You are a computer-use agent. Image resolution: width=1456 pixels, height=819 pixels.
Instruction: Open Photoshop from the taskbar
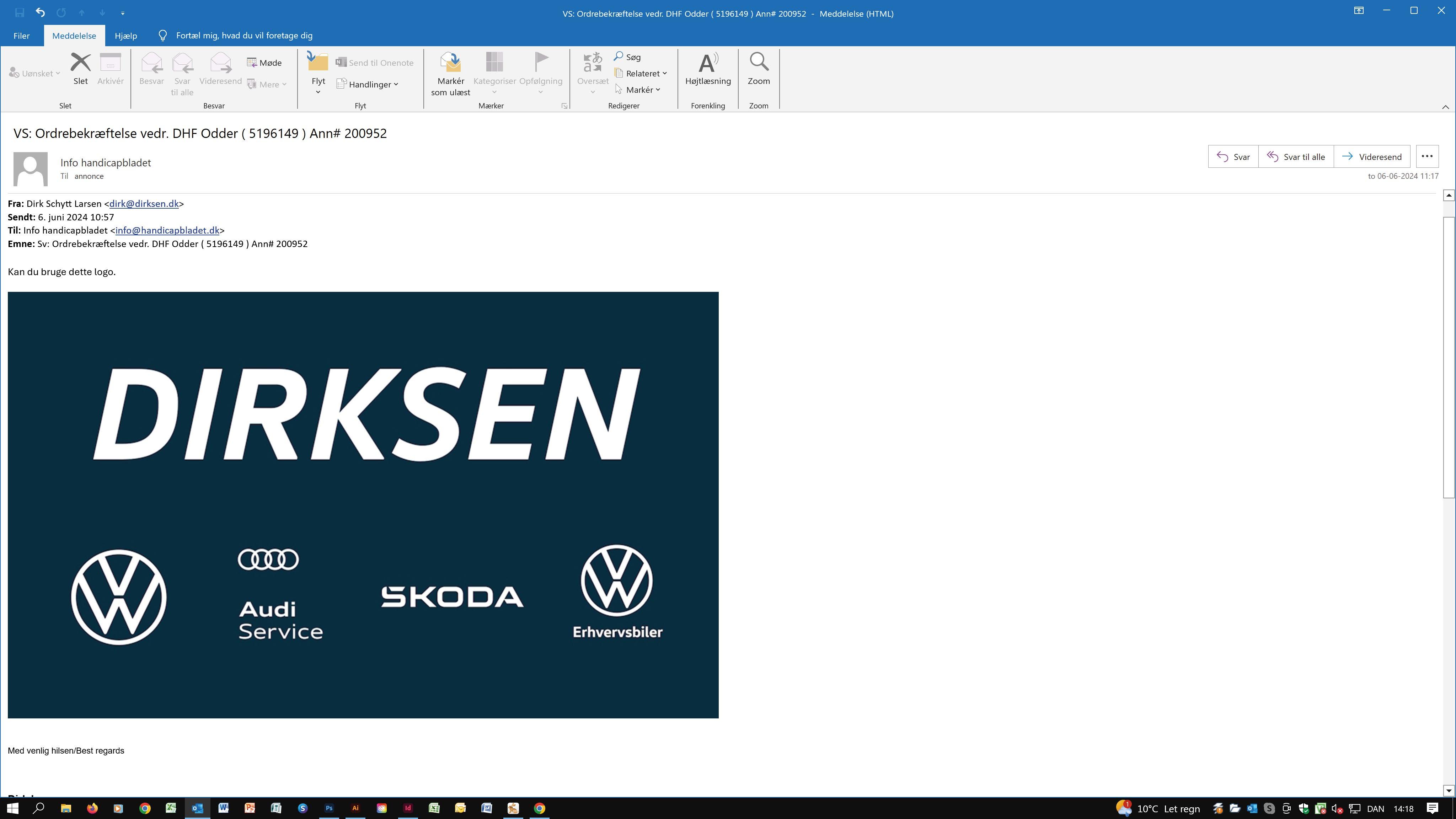tap(329, 808)
